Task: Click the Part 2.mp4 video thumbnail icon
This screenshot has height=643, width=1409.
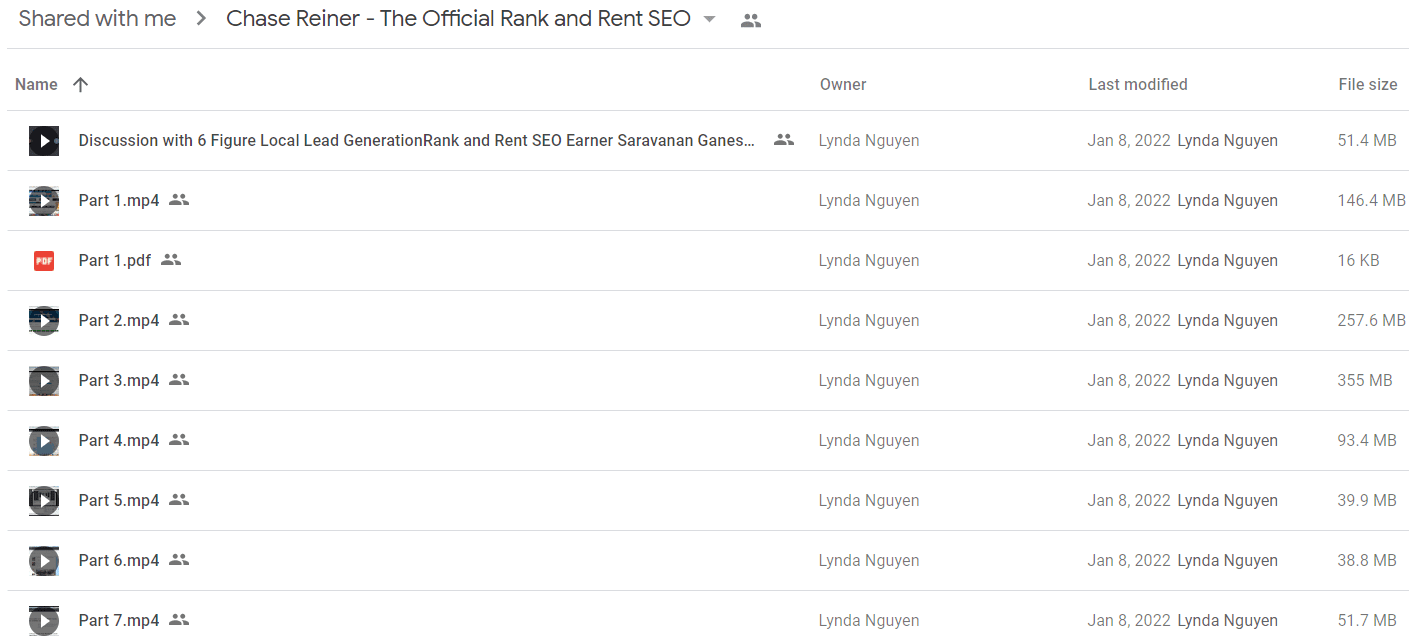Action: tap(44, 321)
